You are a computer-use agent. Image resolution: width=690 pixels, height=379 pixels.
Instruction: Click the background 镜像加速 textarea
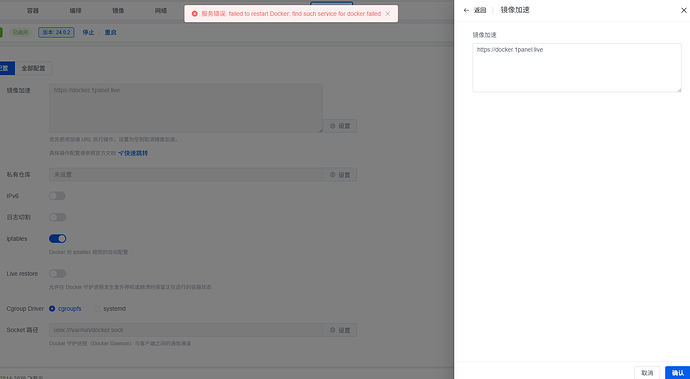186,108
